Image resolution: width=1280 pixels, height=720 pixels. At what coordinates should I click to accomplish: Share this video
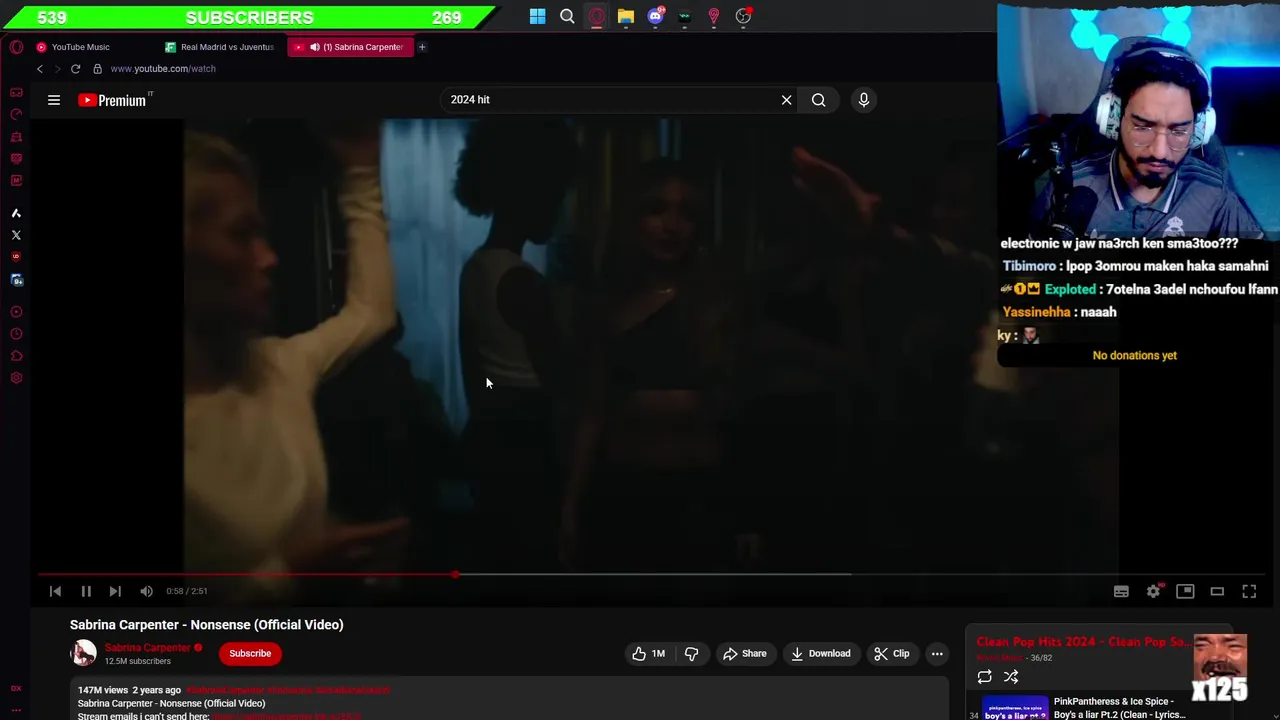click(x=744, y=654)
